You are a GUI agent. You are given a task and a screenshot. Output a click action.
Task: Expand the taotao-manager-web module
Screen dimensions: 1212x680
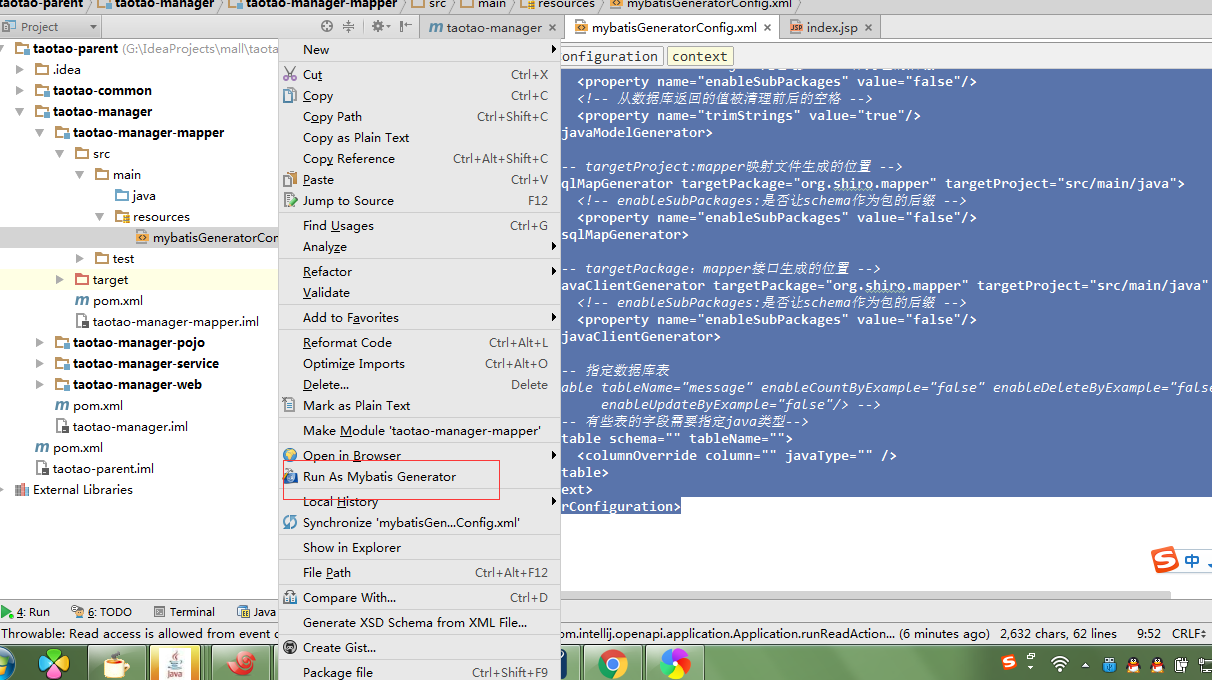click(x=40, y=385)
